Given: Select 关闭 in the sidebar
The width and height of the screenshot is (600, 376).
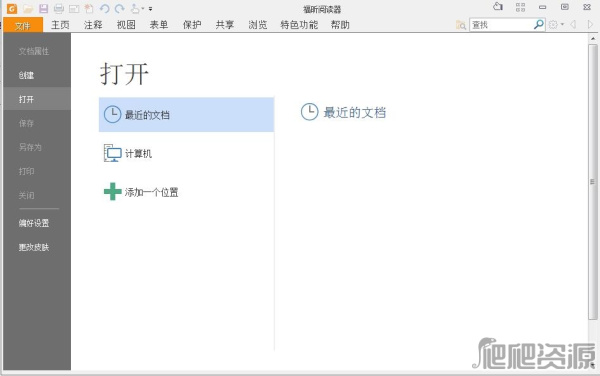Looking at the screenshot, I should [37, 195].
